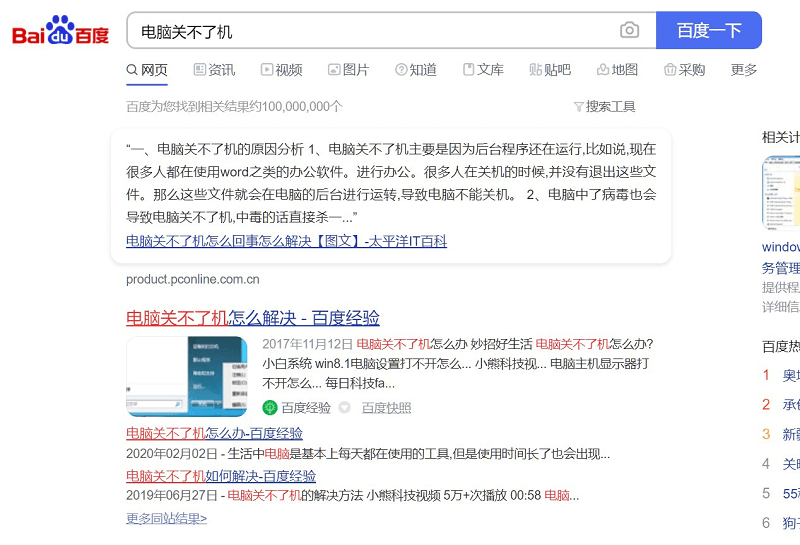Expand the dropdown arrow beside 百度经验
The height and width of the screenshot is (545, 800).
point(345,408)
